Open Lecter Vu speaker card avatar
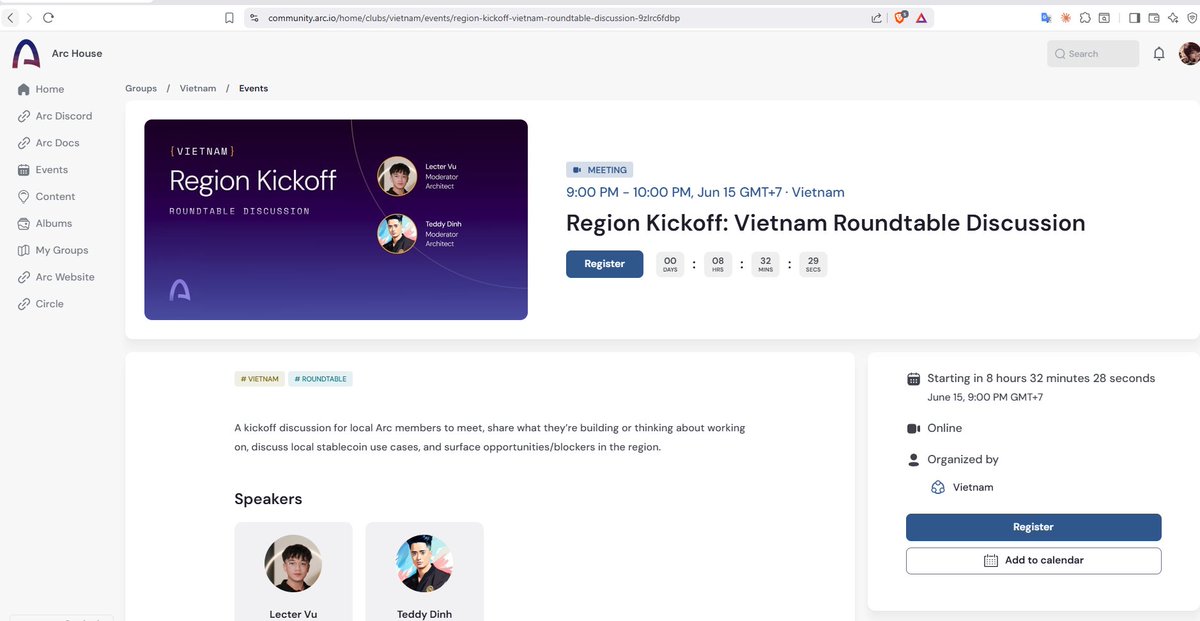1200x621 pixels. tap(293, 563)
